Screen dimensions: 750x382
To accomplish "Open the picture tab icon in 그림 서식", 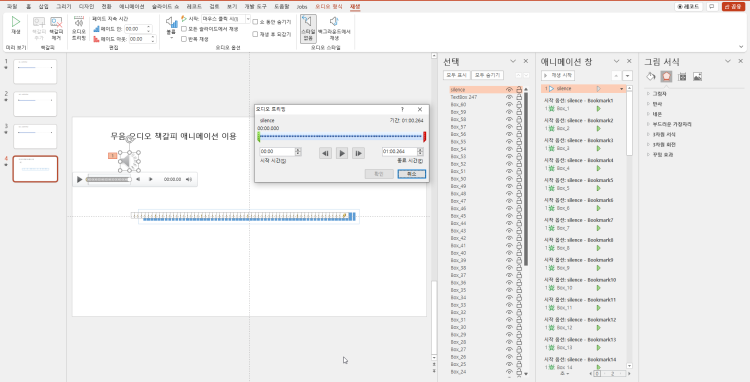I will 697,76.
